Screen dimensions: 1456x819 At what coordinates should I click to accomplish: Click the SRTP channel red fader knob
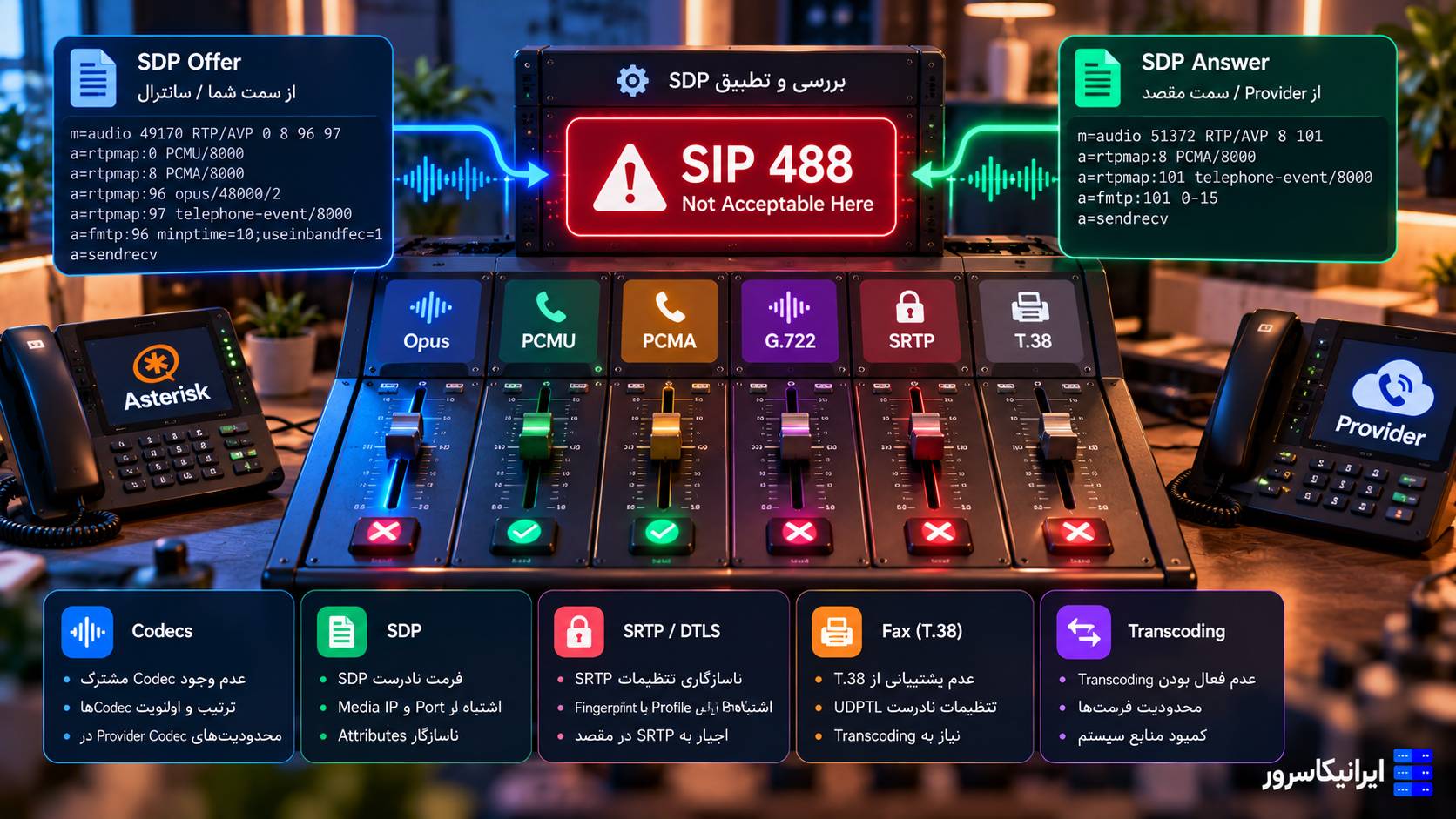click(926, 437)
